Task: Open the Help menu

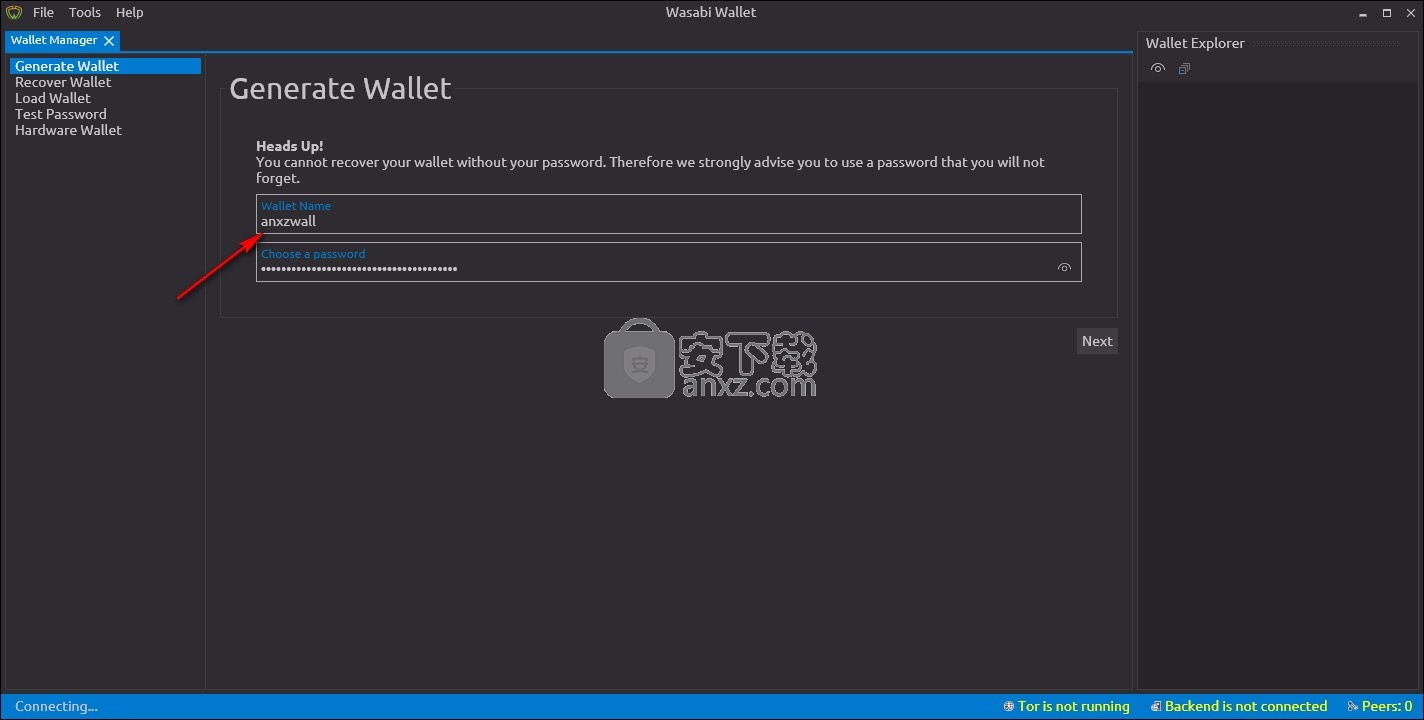Action: coord(130,13)
